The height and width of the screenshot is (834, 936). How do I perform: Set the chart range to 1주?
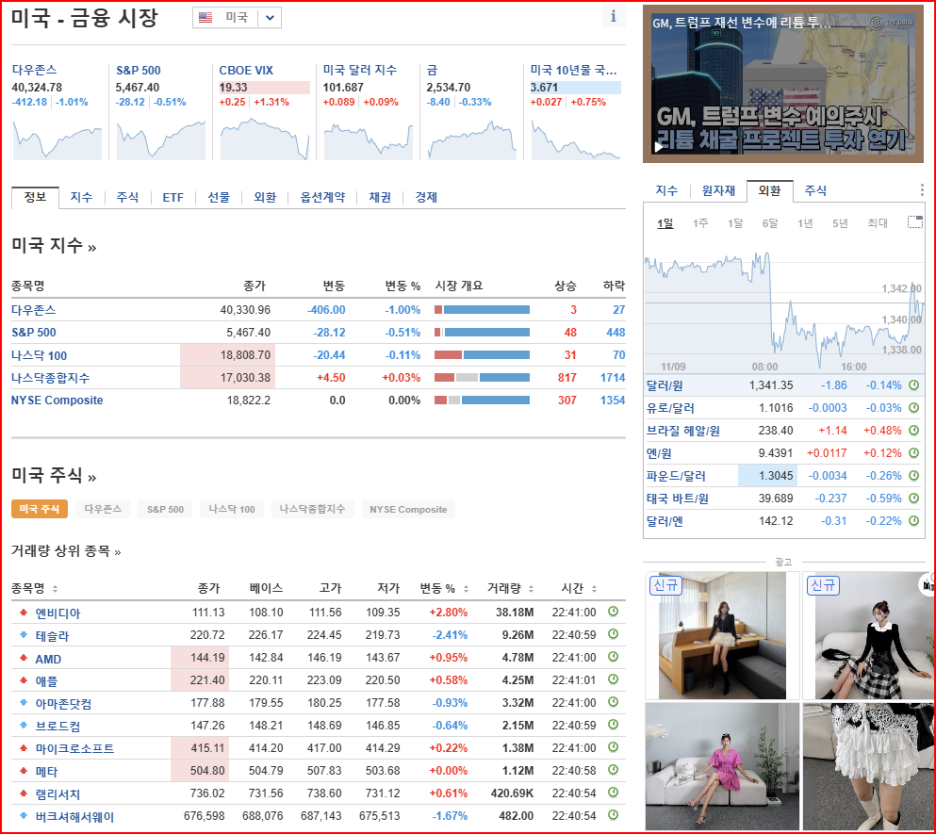tap(700, 223)
